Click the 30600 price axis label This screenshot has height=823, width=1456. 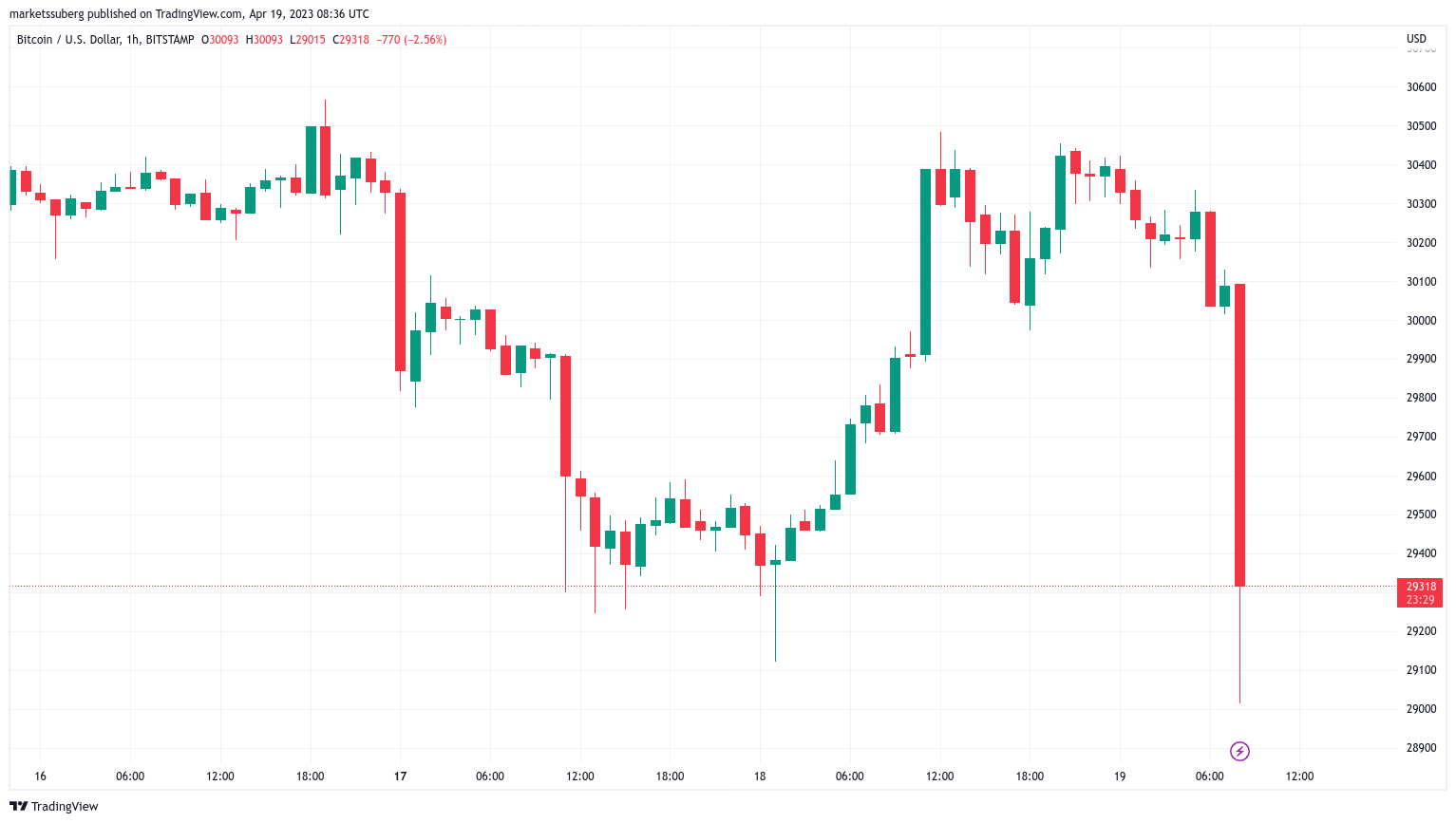tap(1421, 87)
